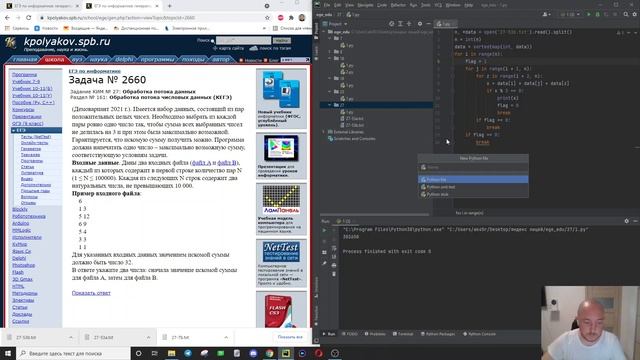Select 'Python stub' in popup list
This screenshot has width=640, height=360.
[x=473, y=194]
